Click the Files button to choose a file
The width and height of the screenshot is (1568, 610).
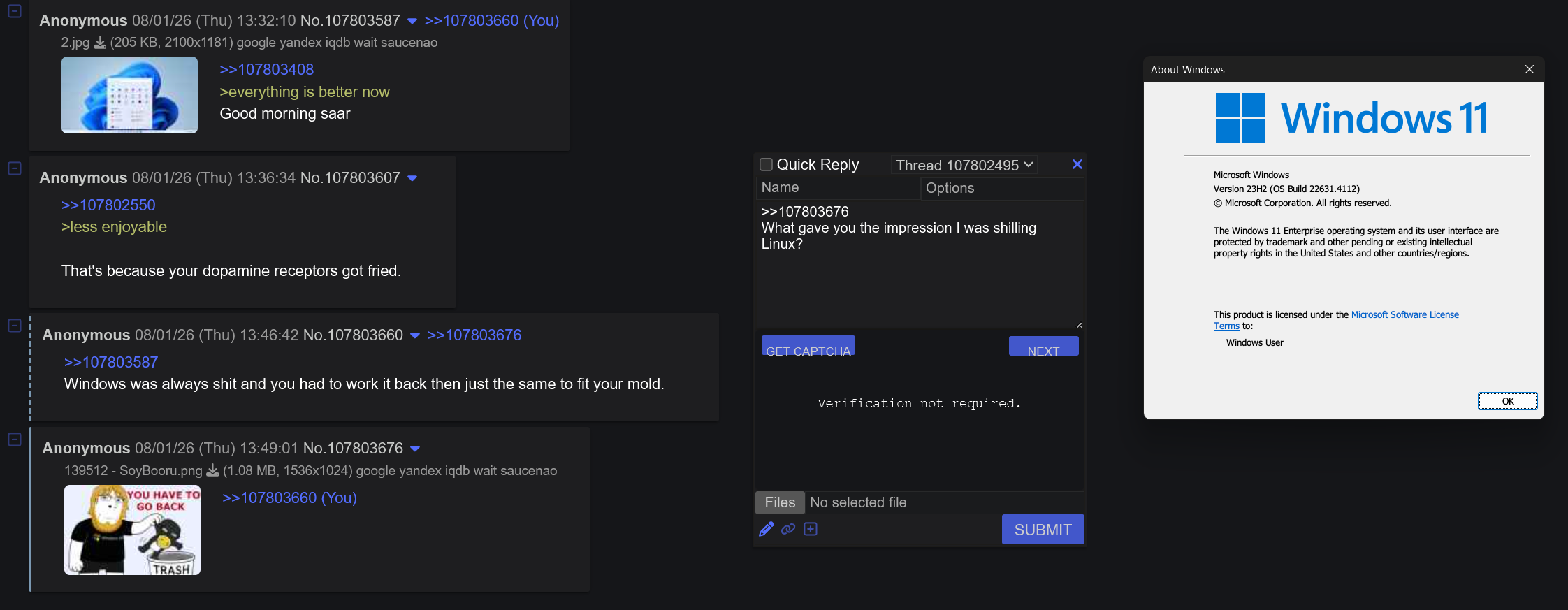(780, 502)
